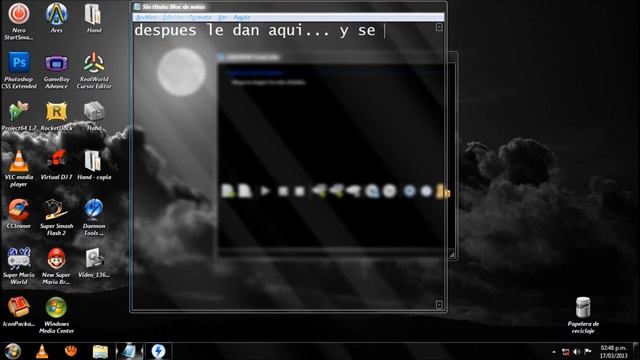
Task: Click inside the Notepad text area
Action: (284, 166)
